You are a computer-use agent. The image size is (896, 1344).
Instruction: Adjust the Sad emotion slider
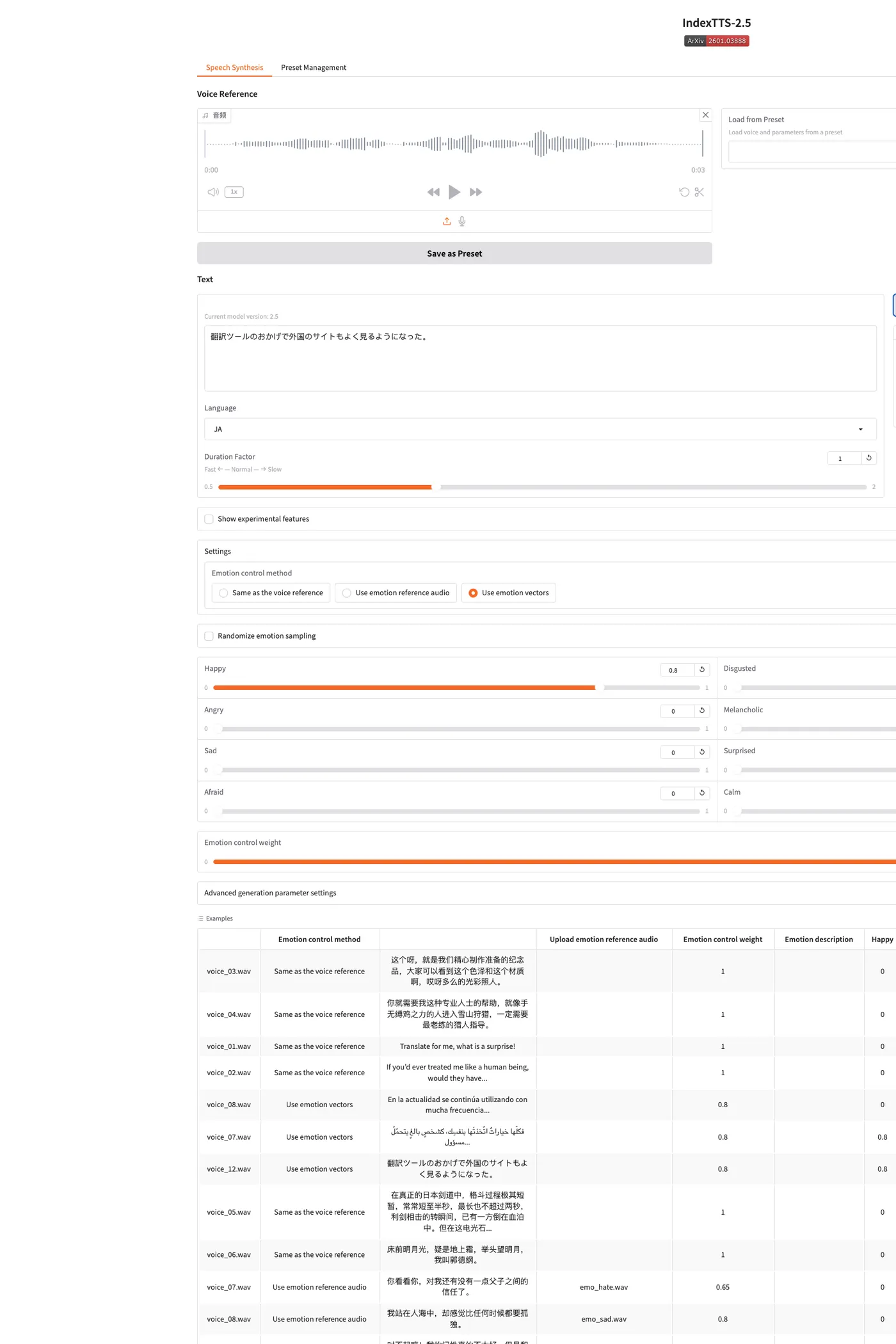[456, 770]
